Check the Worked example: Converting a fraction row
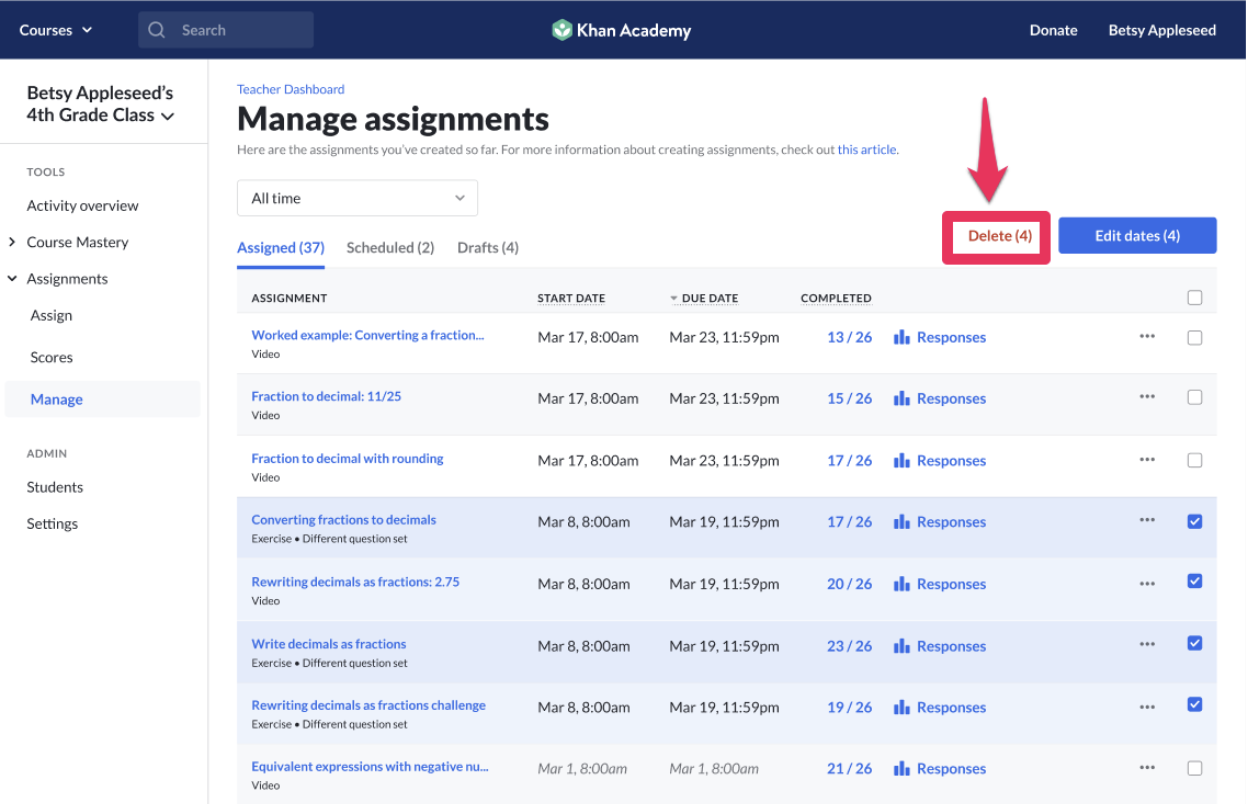Image resolution: width=1246 pixels, height=804 pixels. (1194, 338)
